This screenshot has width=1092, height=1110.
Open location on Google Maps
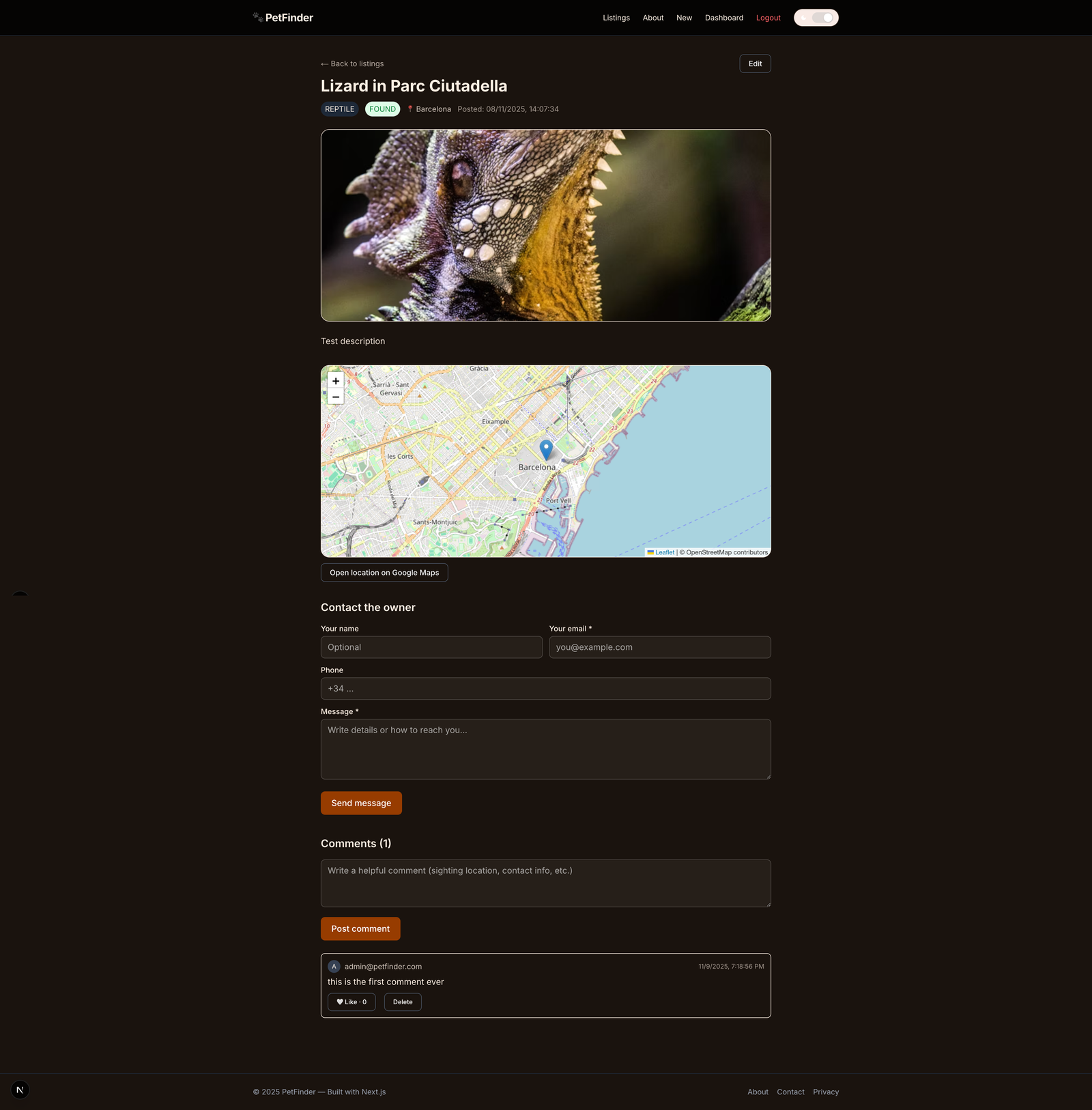(384, 572)
